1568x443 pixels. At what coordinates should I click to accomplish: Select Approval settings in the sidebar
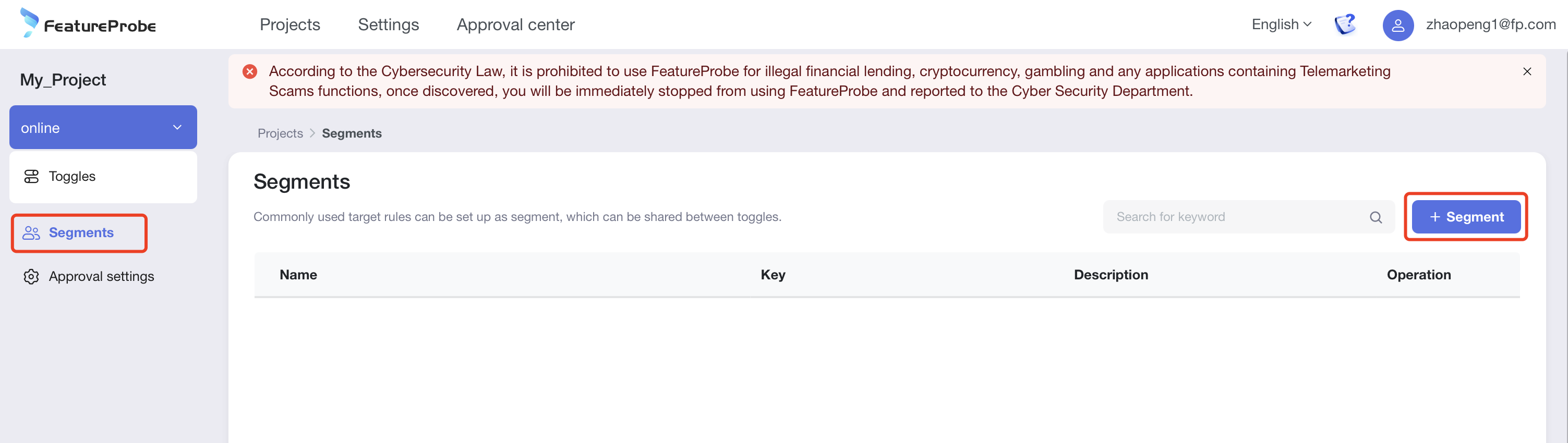point(101,277)
